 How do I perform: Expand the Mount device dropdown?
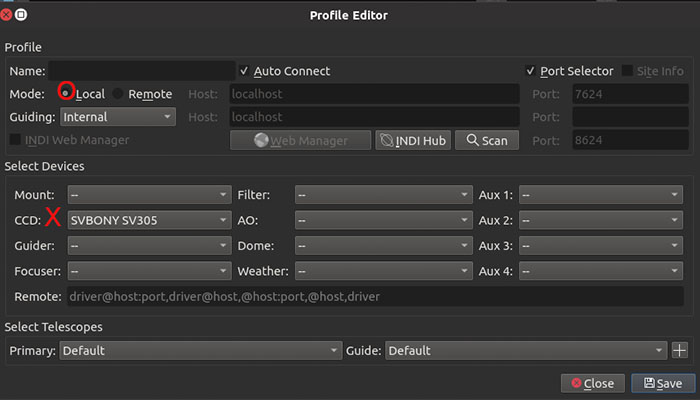click(149, 194)
